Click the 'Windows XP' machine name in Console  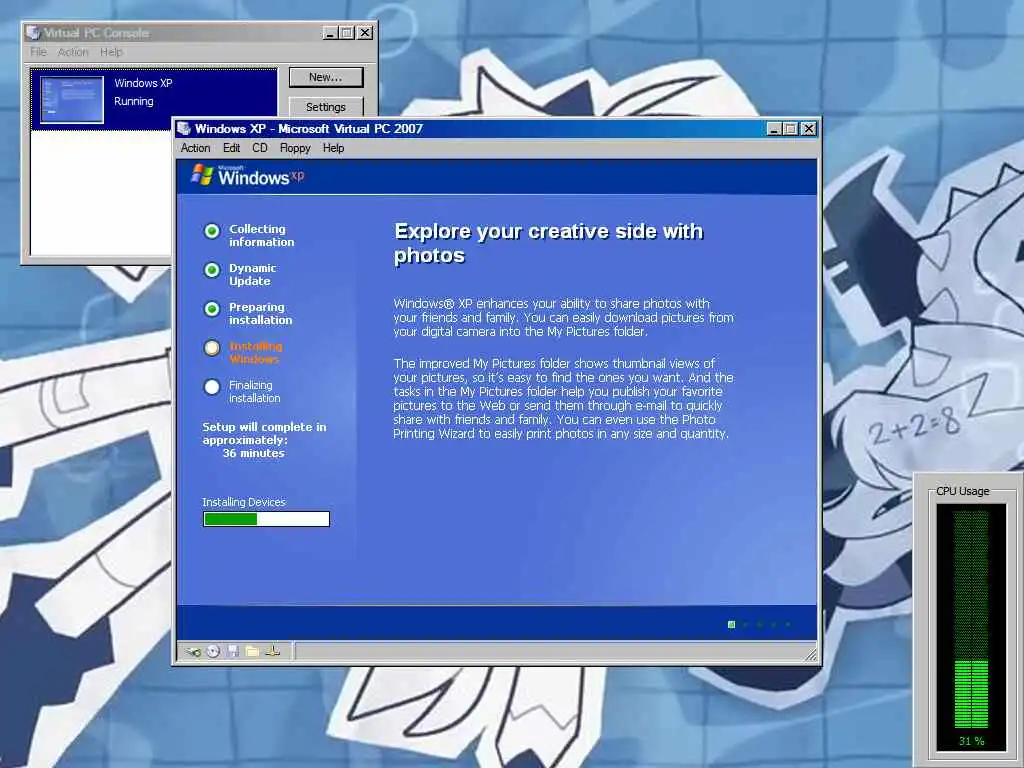[x=143, y=83]
